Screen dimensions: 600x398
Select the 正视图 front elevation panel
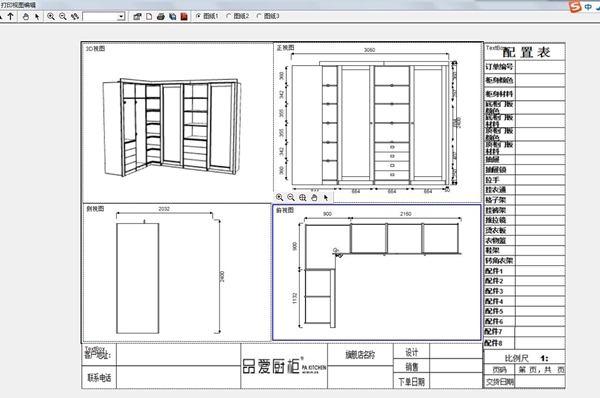coord(377,122)
